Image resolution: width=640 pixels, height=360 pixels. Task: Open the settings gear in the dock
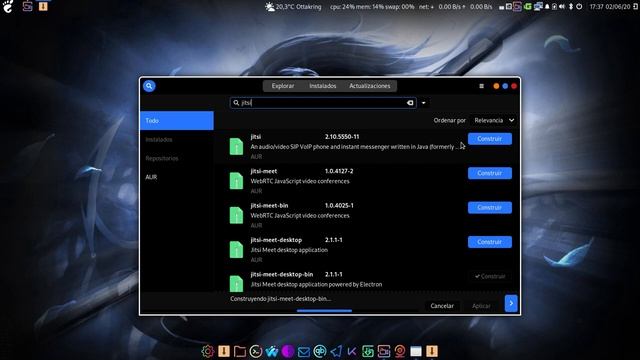pos(207,351)
